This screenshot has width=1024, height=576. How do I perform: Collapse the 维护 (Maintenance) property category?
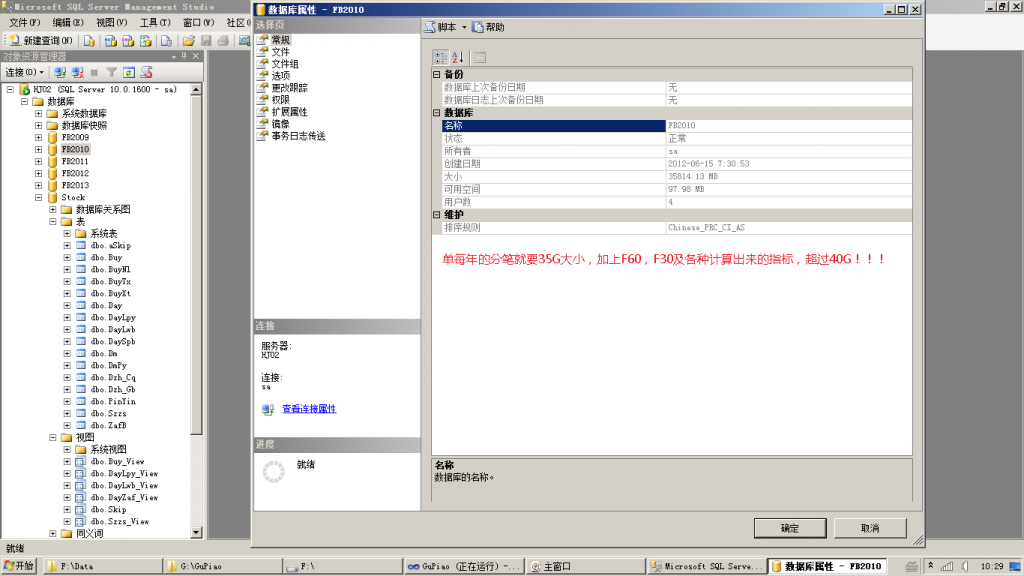[x=437, y=215]
